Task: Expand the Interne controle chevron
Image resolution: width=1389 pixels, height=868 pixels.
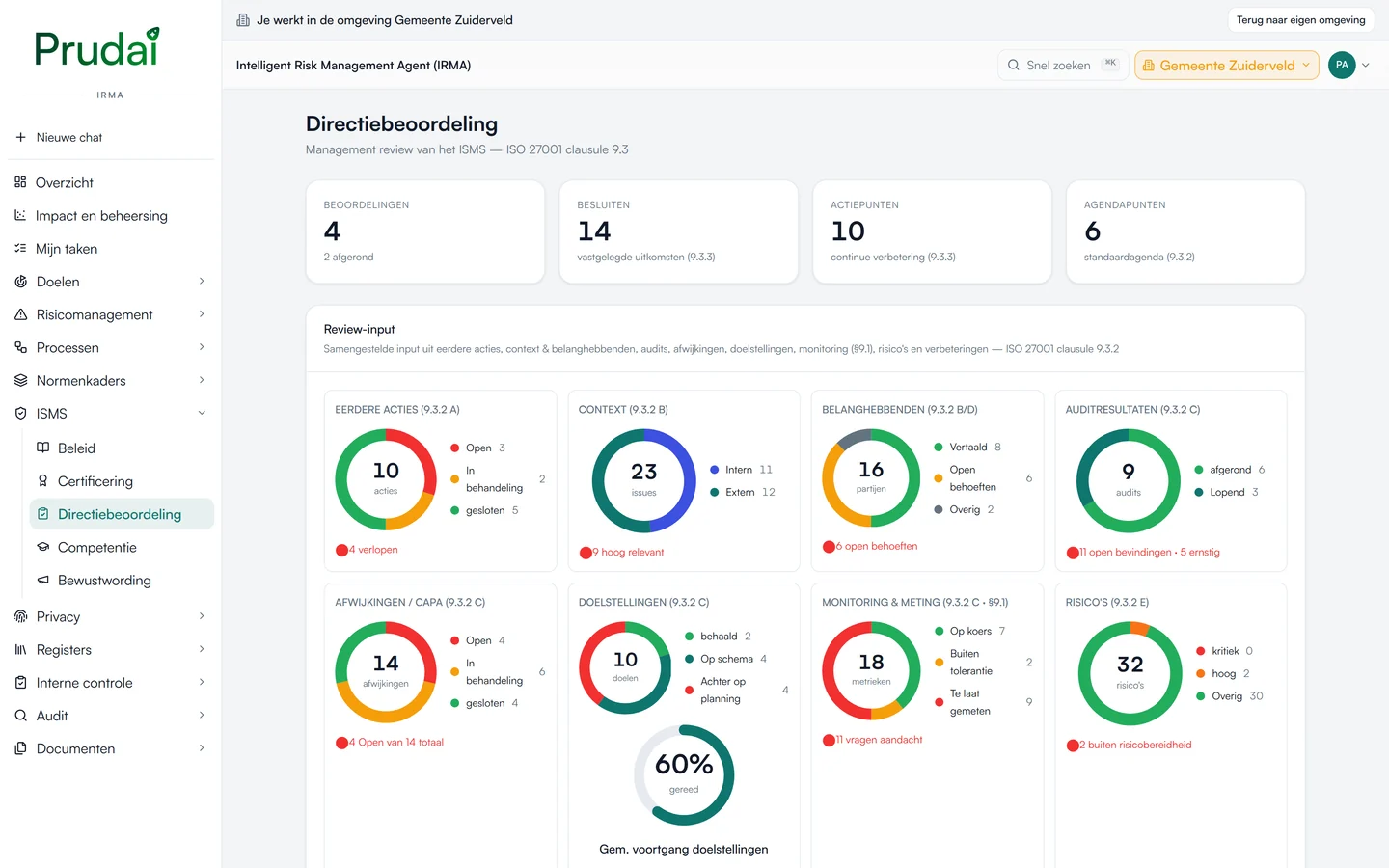Action: (x=202, y=682)
